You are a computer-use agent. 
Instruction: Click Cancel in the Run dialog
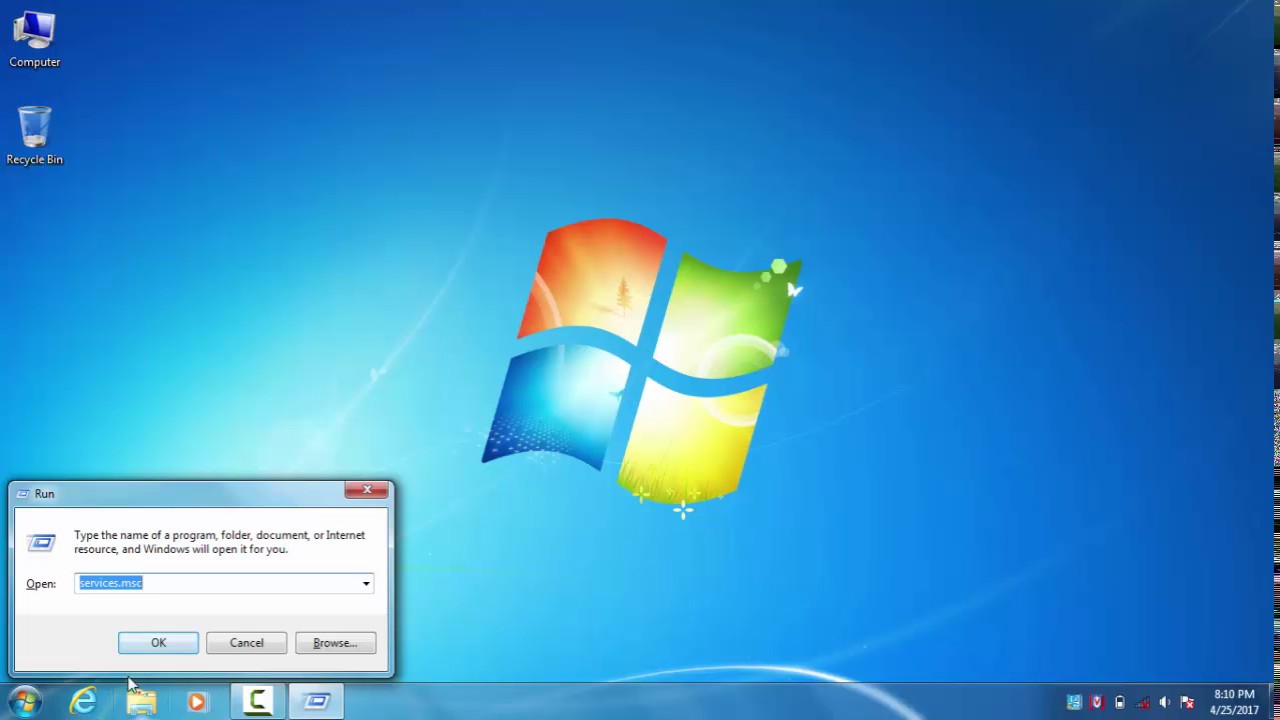pyautogui.click(x=246, y=643)
